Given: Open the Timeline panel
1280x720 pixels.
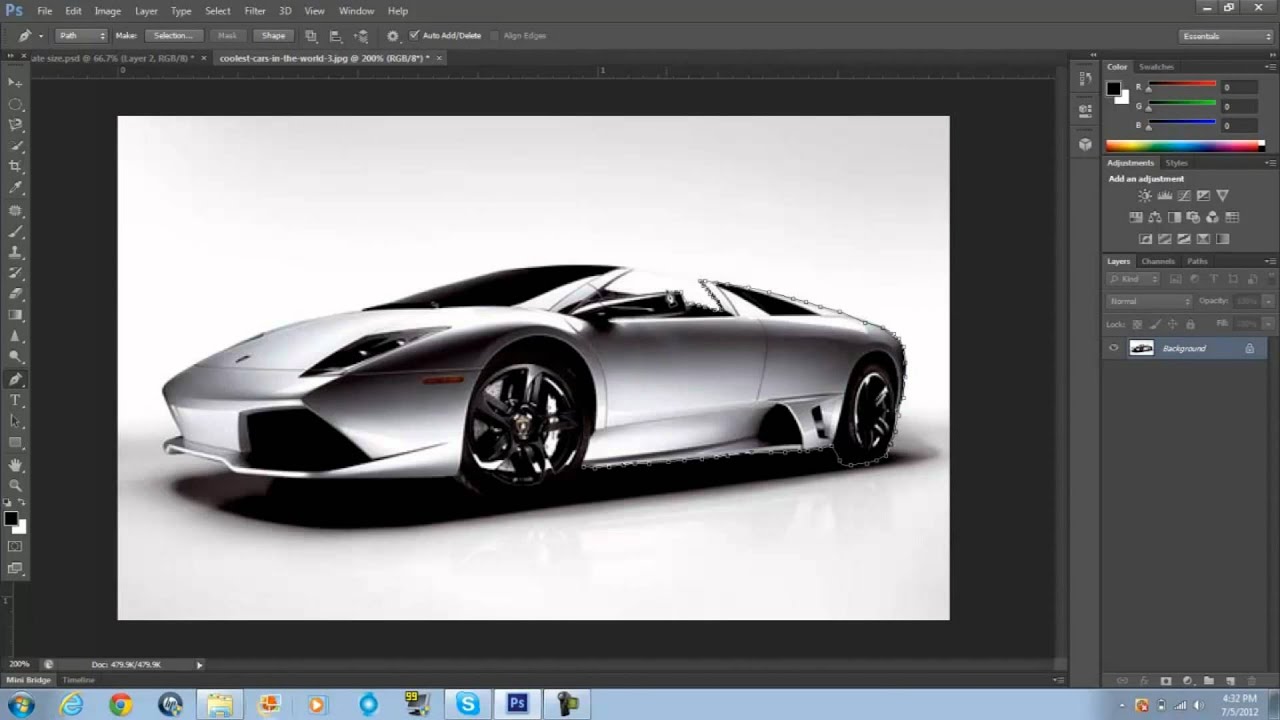Looking at the screenshot, I should click(79, 680).
